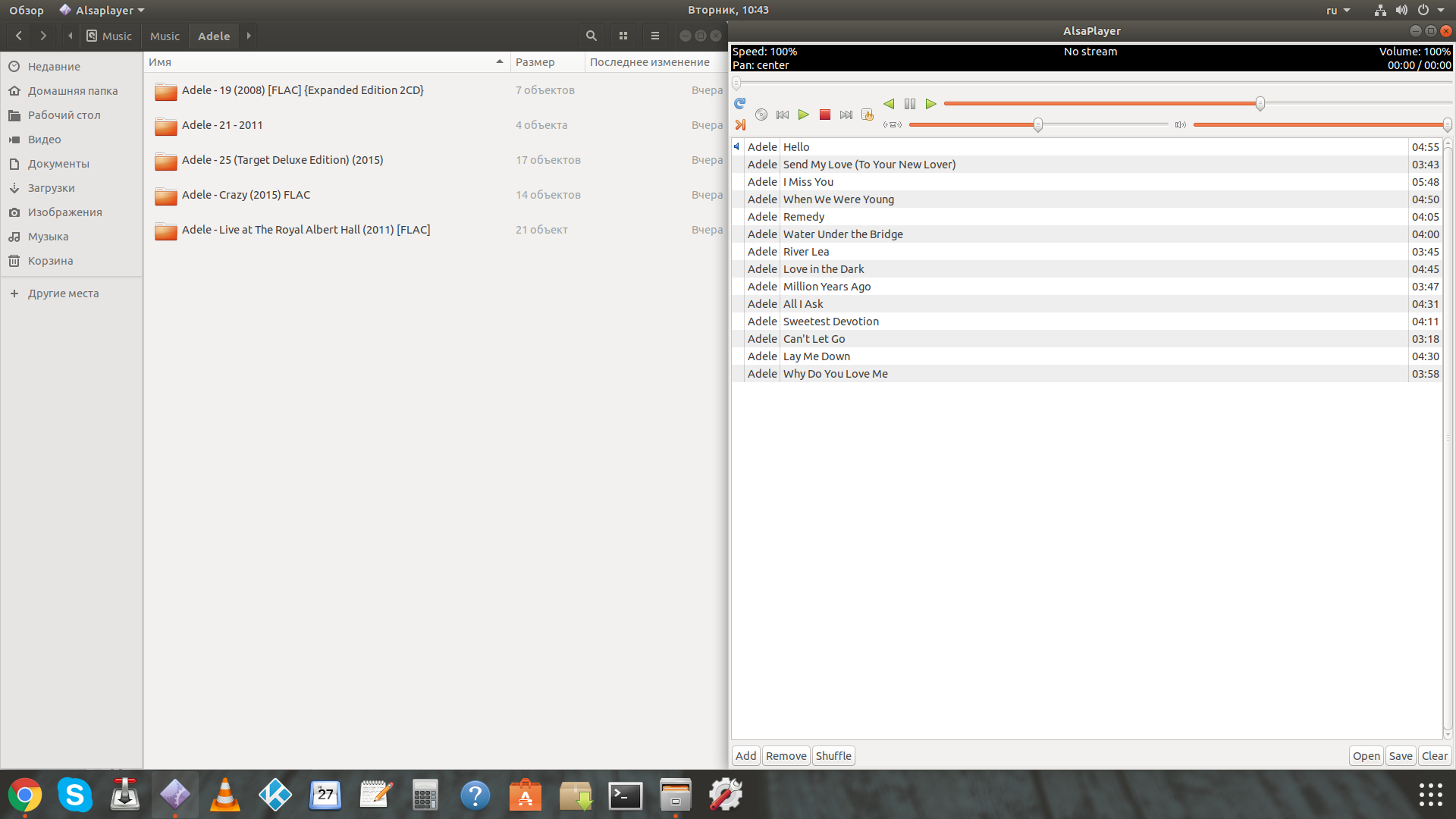The height and width of the screenshot is (819, 1456).
Task: Open Недавние in the sidebar
Action: point(71,67)
